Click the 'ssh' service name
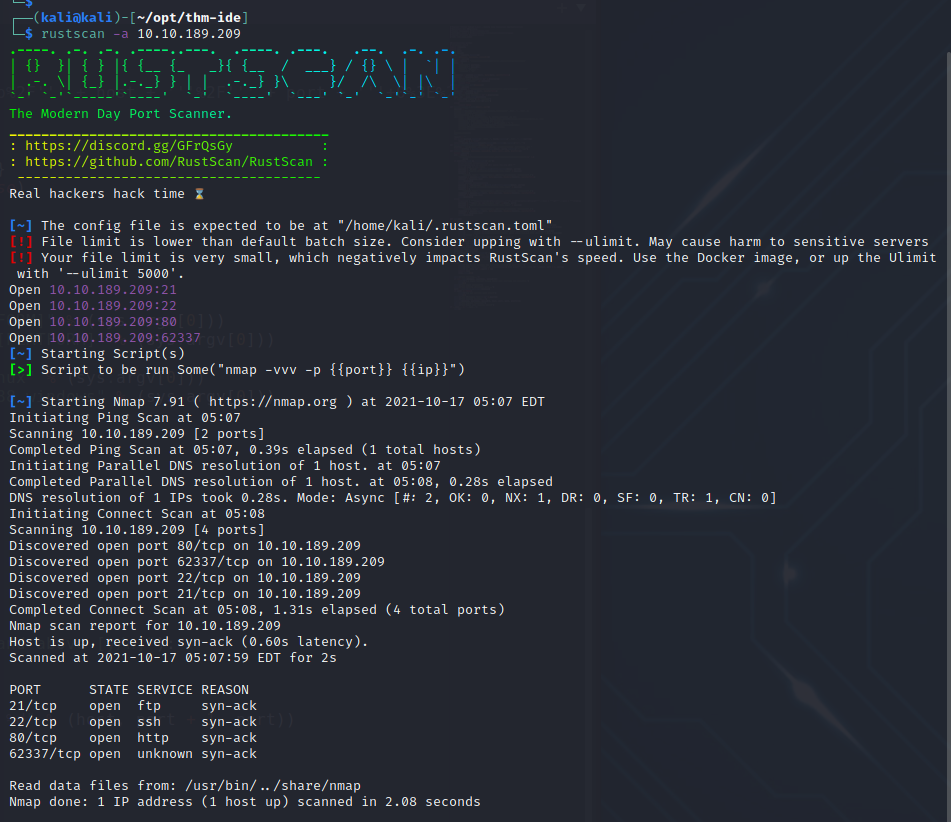The height and width of the screenshot is (822, 951). [x=149, y=721]
